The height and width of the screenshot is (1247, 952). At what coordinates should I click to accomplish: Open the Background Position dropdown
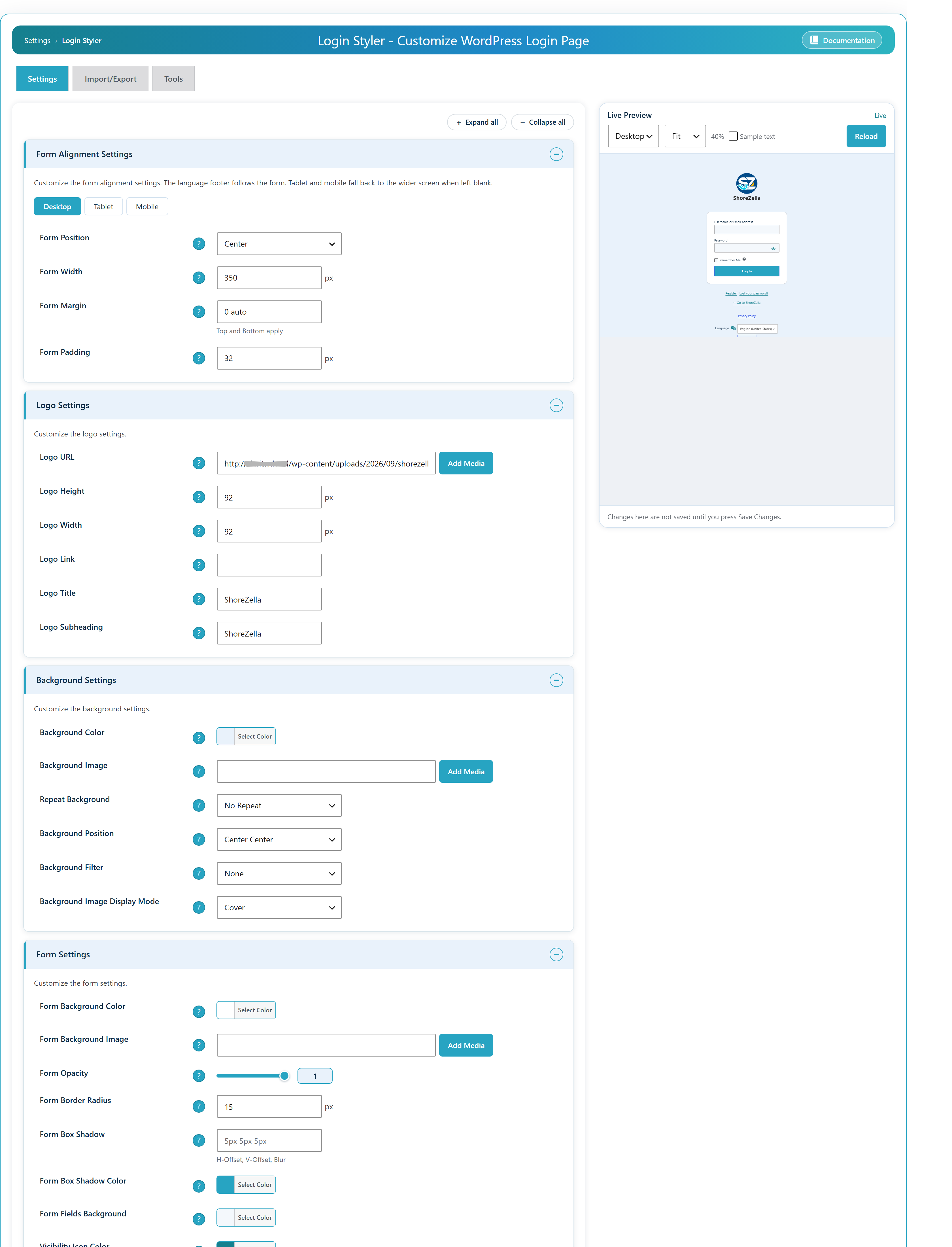point(279,839)
